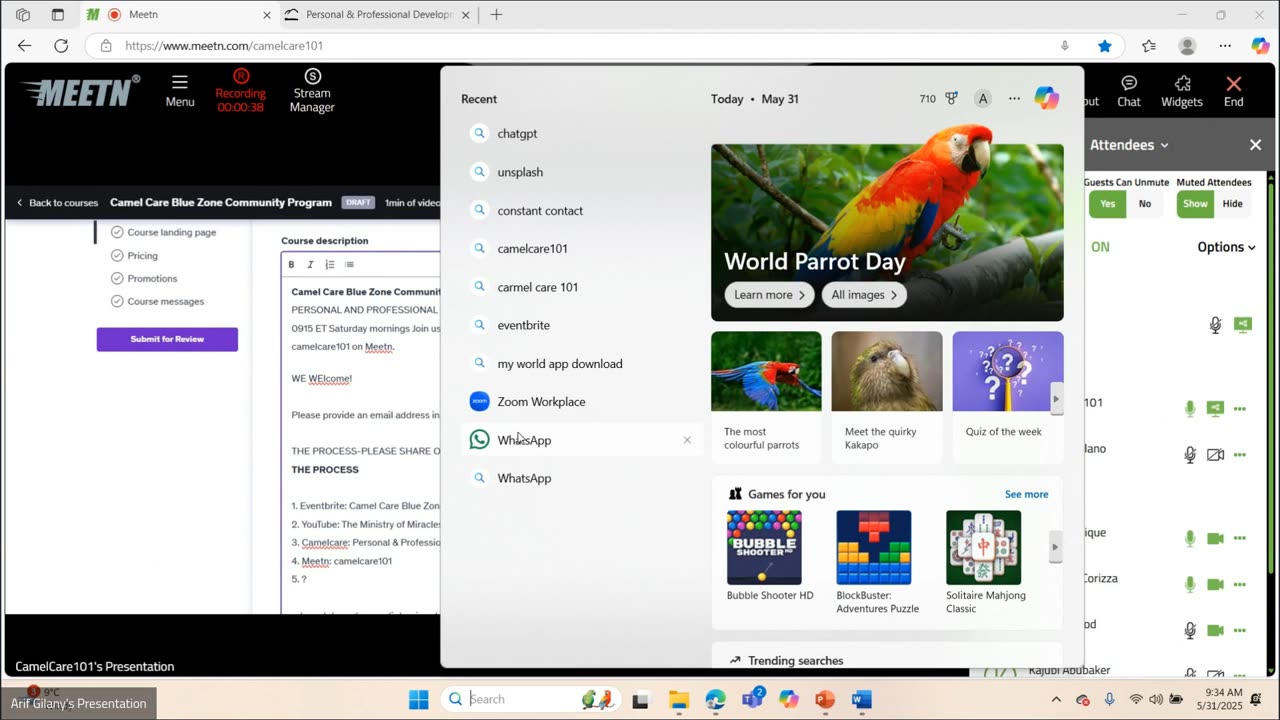Open the Meetn Chat panel
This screenshot has width=1280, height=720.
pyautogui.click(x=1129, y=90)
